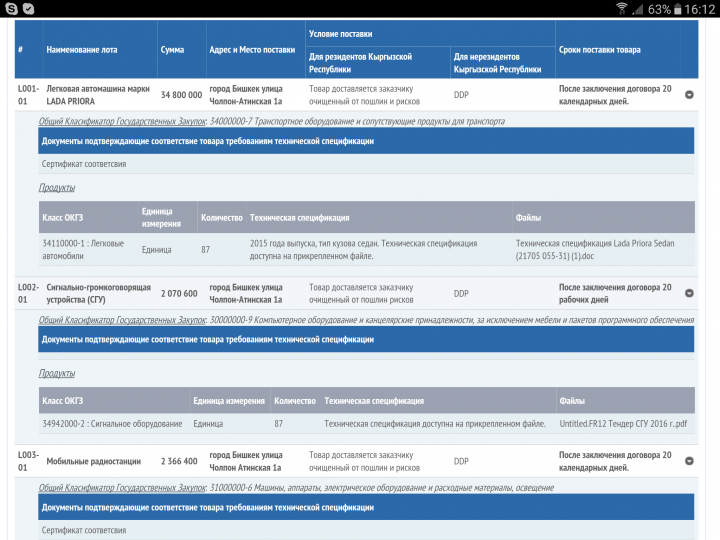Select lot number L001-01

(28, 95)
